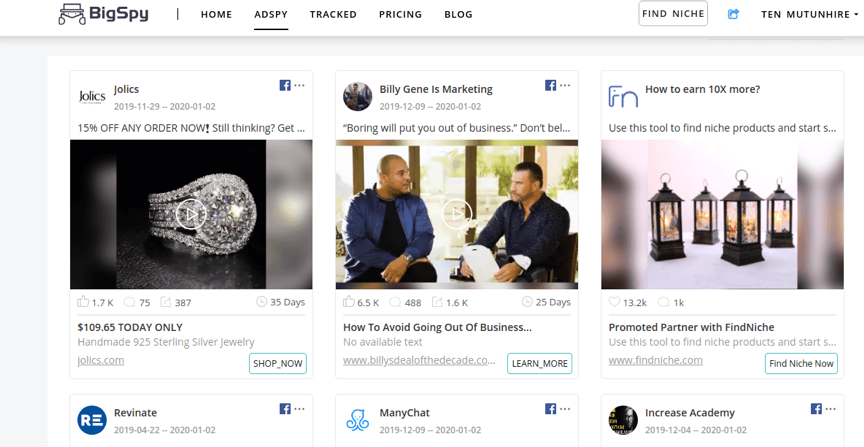Click the like icon on Jolics ad
The image size is (864, 447).
click(83, 302)
